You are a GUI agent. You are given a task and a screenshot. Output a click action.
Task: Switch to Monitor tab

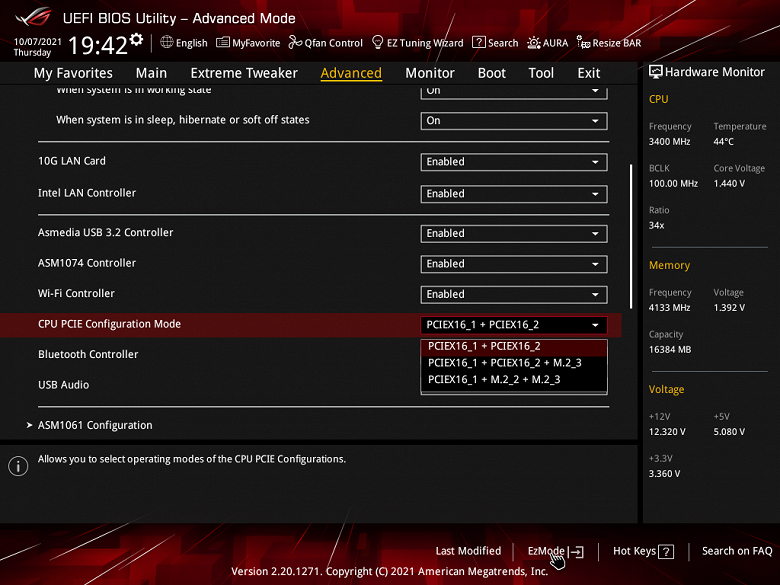[430, 73]
